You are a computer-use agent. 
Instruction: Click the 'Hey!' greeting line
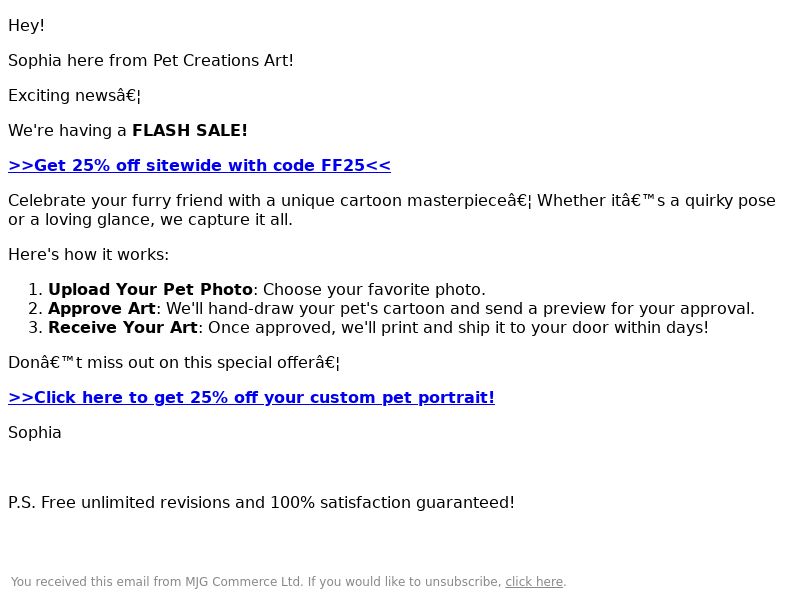tap(27, 25)
